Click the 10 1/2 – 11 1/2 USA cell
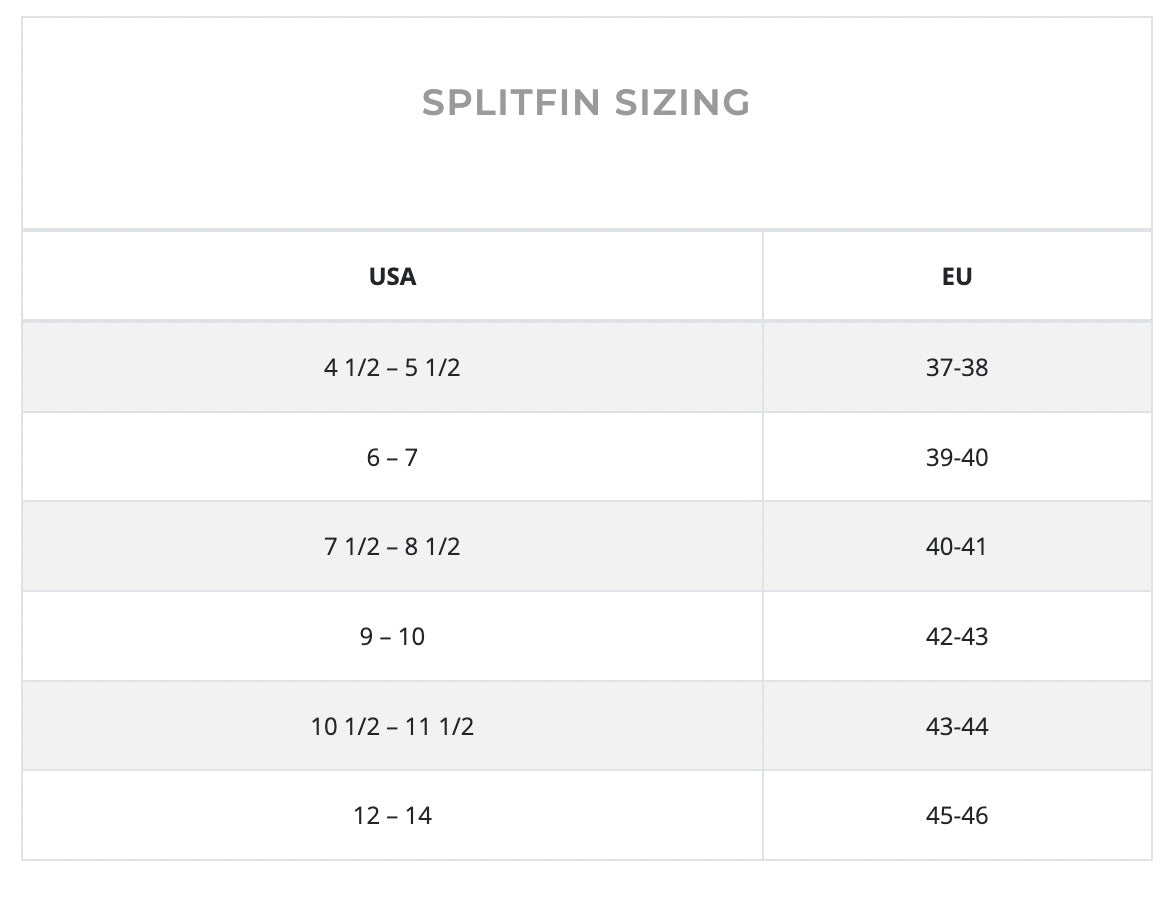Image resolution: width=1170 pixels, height=900 pixels. pyautogui.click(x=392, y=725)
